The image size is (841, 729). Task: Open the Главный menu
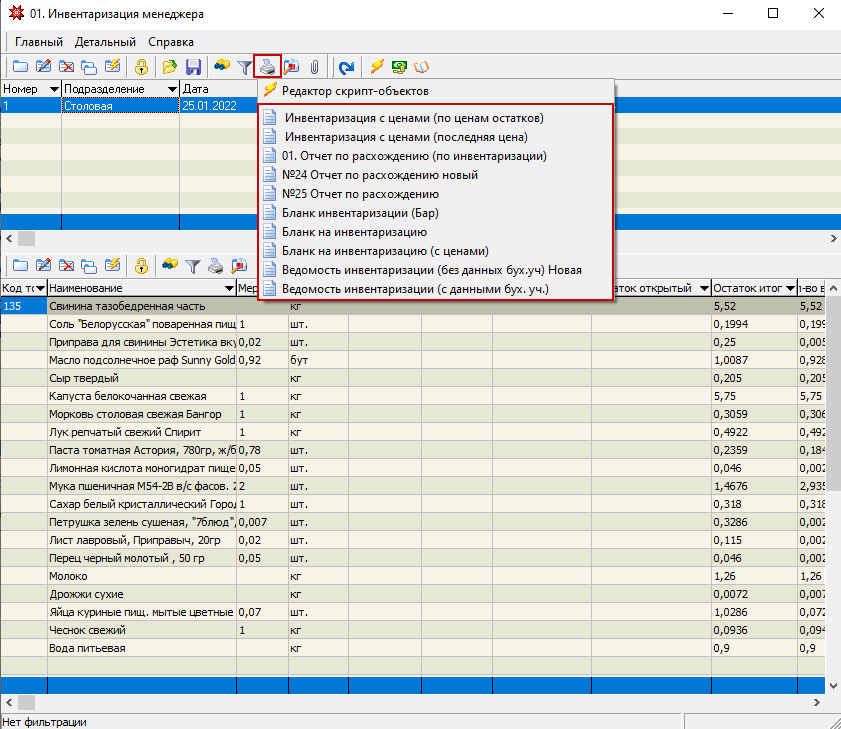pyautogui.click(x=39, y=42)
